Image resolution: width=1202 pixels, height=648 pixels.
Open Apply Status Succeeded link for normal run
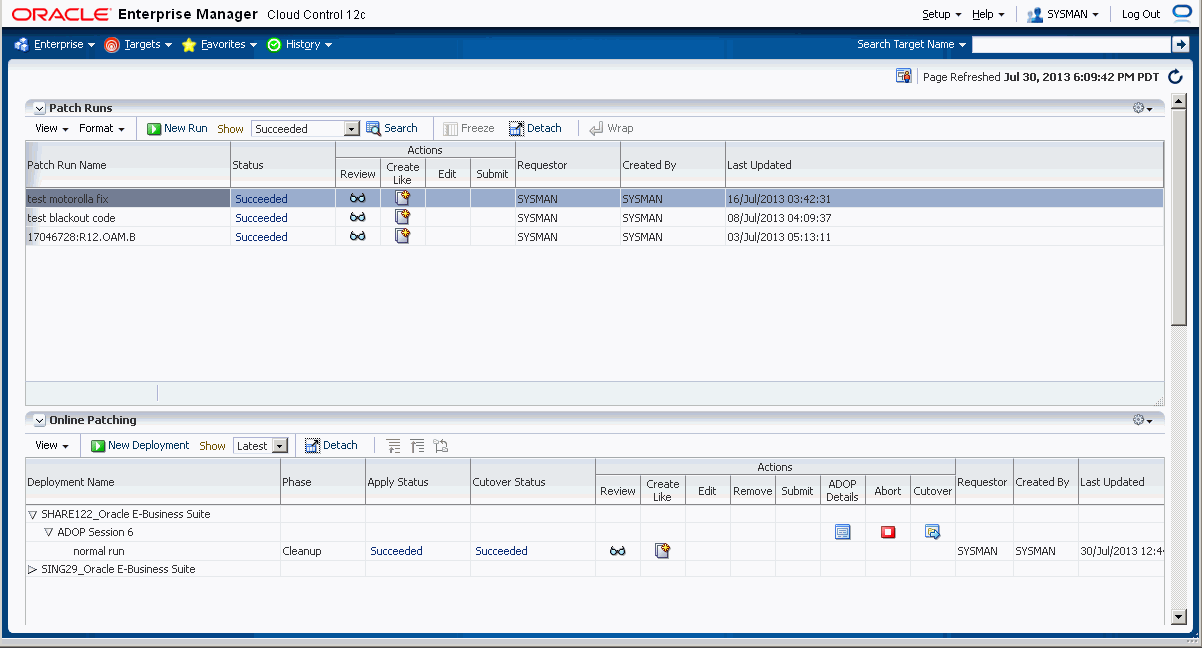(396, 551)
